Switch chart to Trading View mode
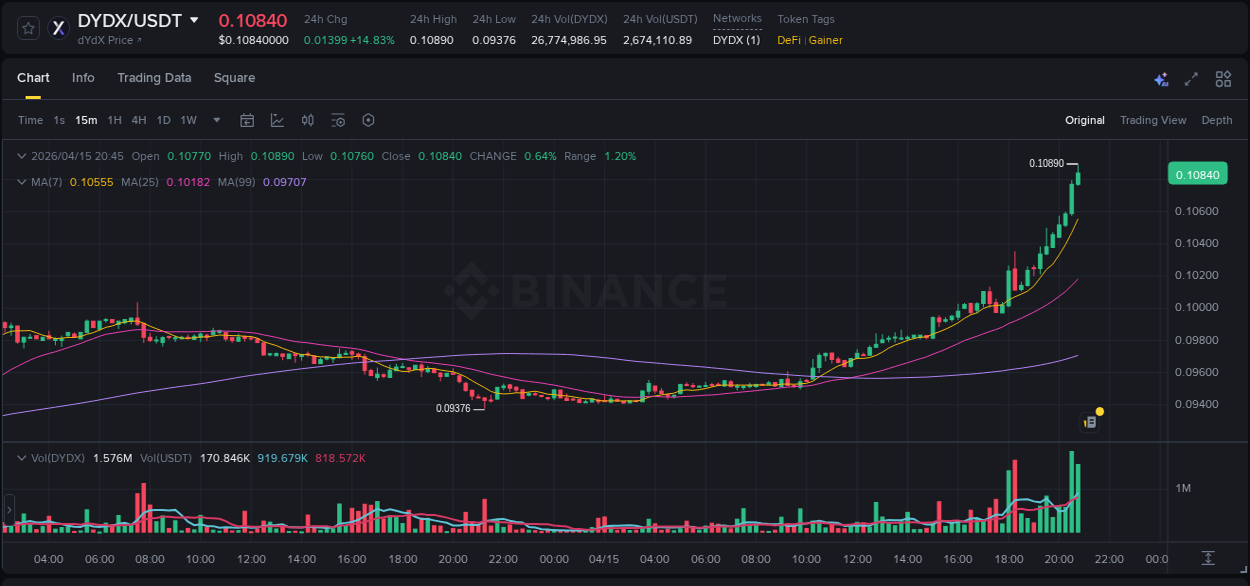1250x586 pixels. point(1153,120)
